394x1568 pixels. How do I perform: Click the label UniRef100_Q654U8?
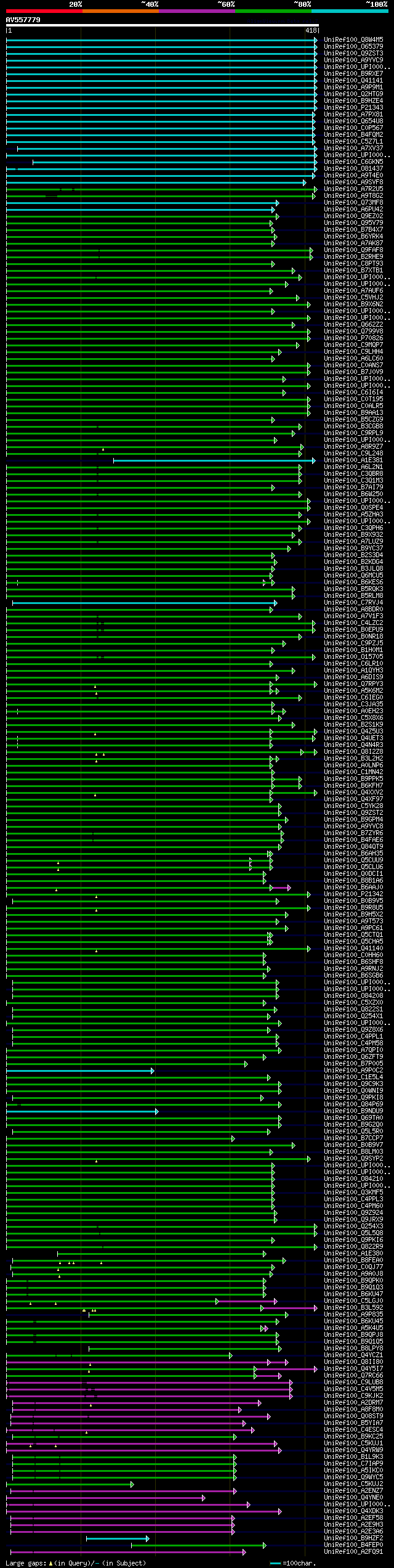pyautogui.click(x=353, y=121)
